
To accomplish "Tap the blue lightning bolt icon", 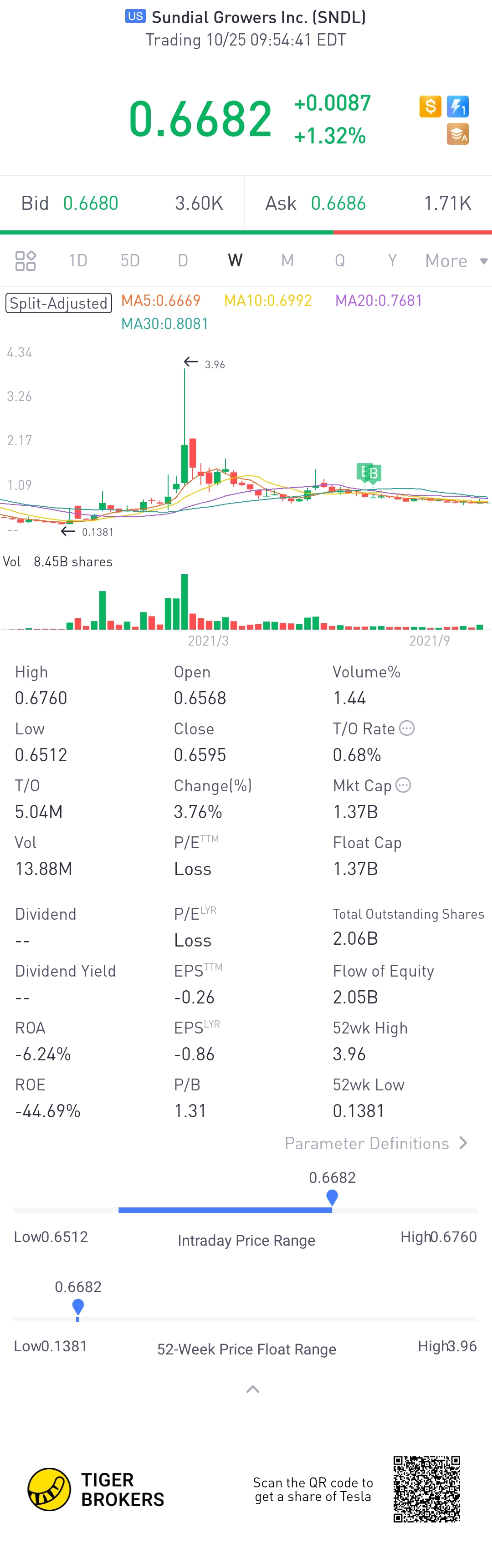I will tap(458, 107).
